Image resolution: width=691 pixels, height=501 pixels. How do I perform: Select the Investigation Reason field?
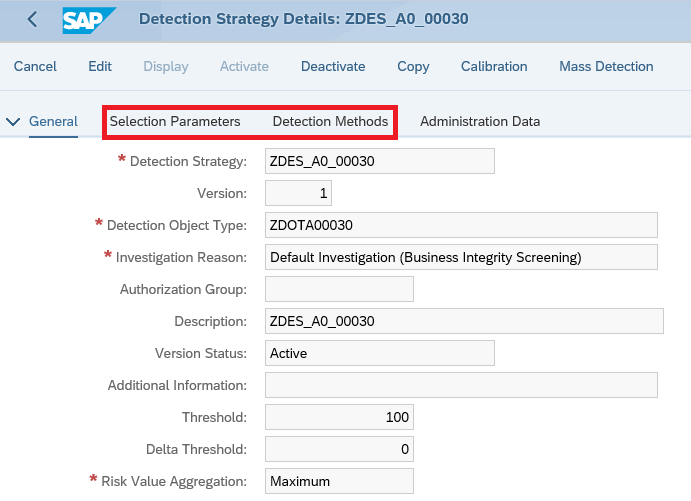tap(461, 257)
